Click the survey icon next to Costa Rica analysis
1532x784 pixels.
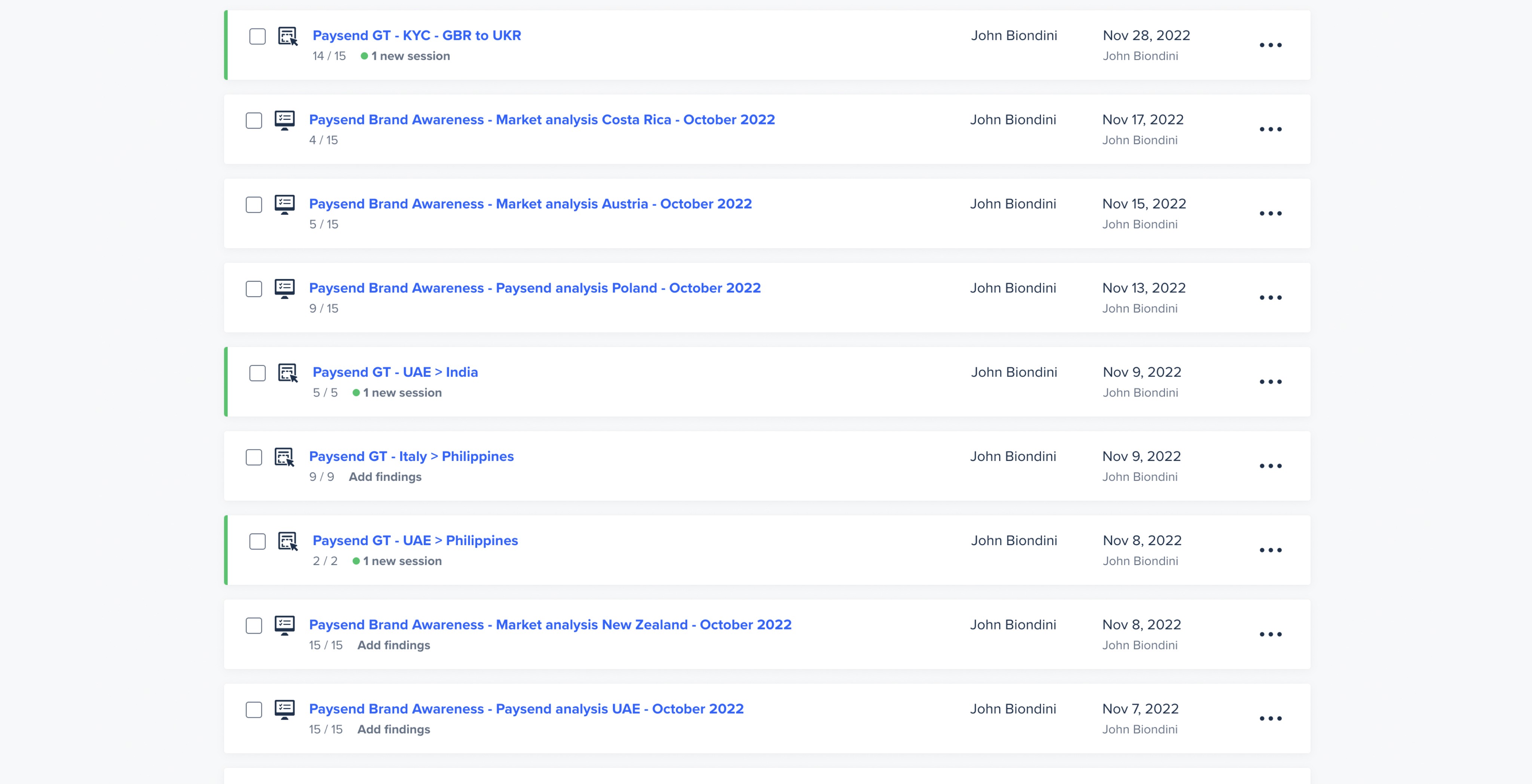(284, 120)
